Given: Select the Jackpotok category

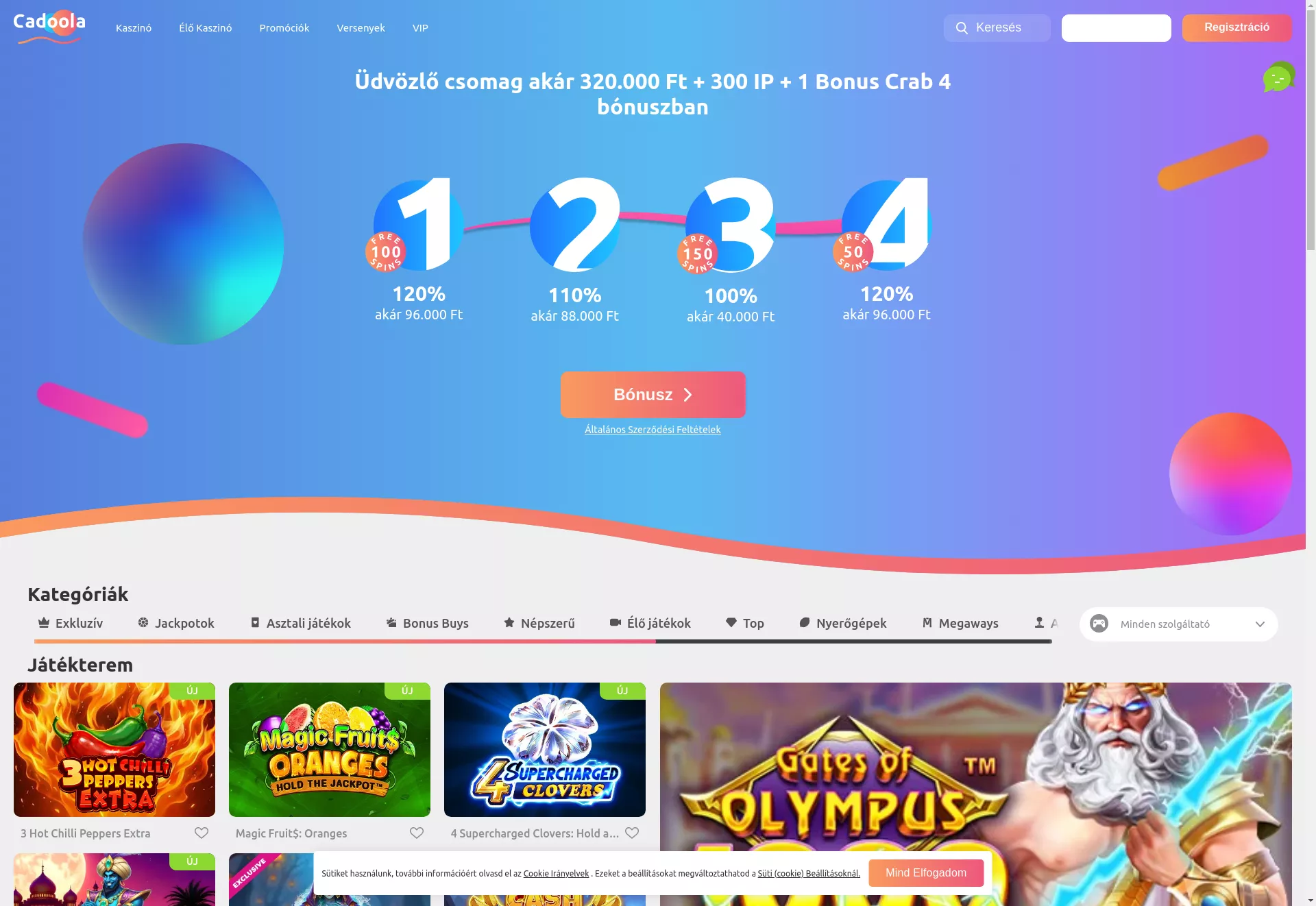Looking at the screenshot, I should (176, 623).
